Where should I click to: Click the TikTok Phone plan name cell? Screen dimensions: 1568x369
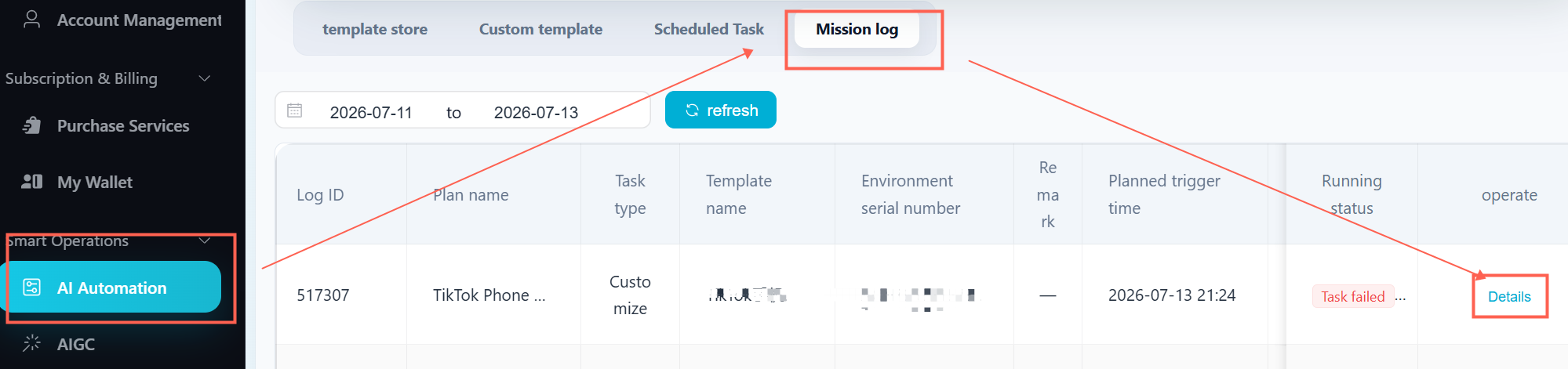tap(489, 295)
